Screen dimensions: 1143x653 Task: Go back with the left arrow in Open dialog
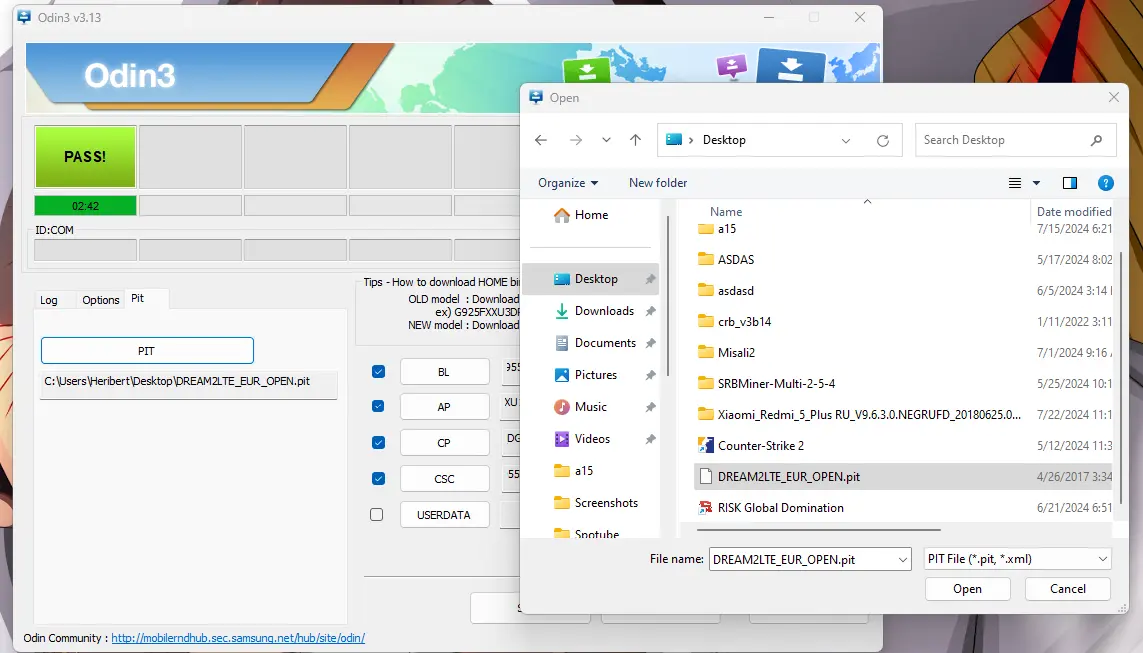click(x=541, y=140)
